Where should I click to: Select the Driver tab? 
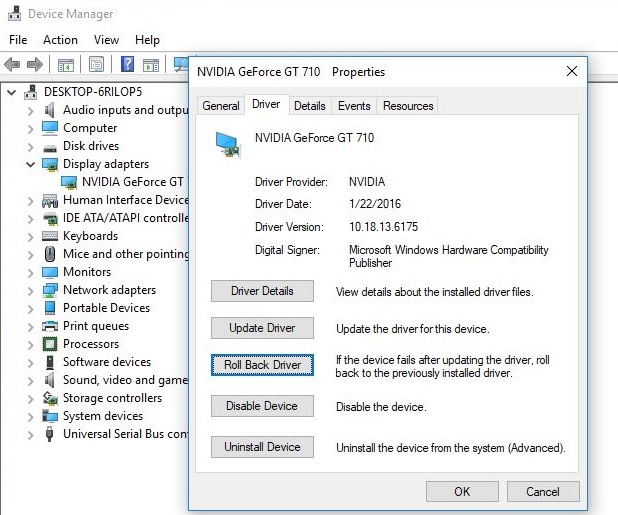266,104
